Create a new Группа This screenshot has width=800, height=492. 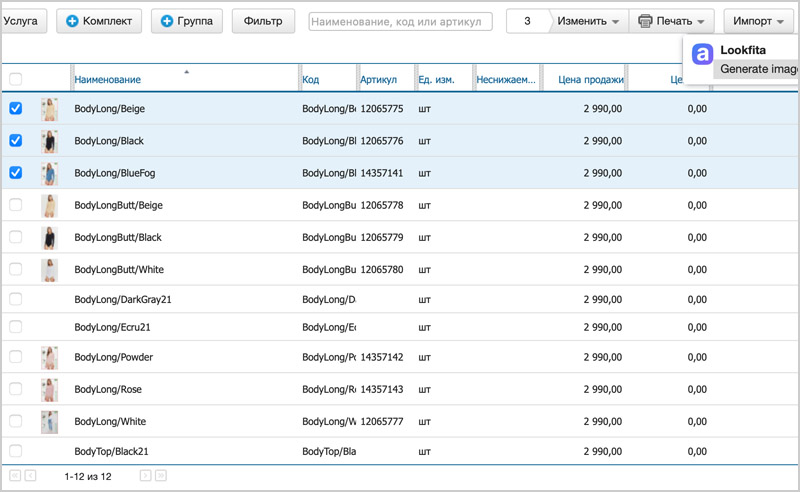[x=186, y=21]
